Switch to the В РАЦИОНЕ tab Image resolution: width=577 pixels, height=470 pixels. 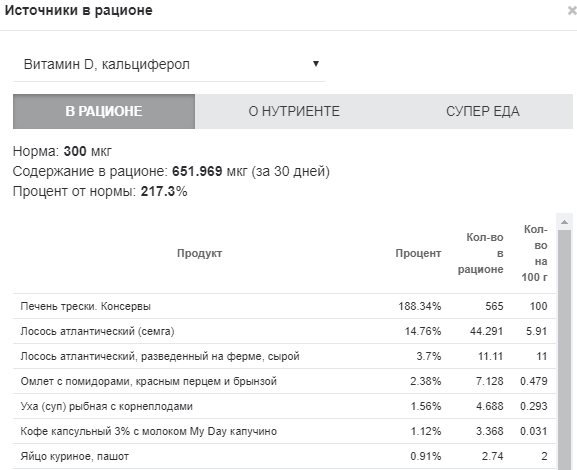[x=104, y=111]
